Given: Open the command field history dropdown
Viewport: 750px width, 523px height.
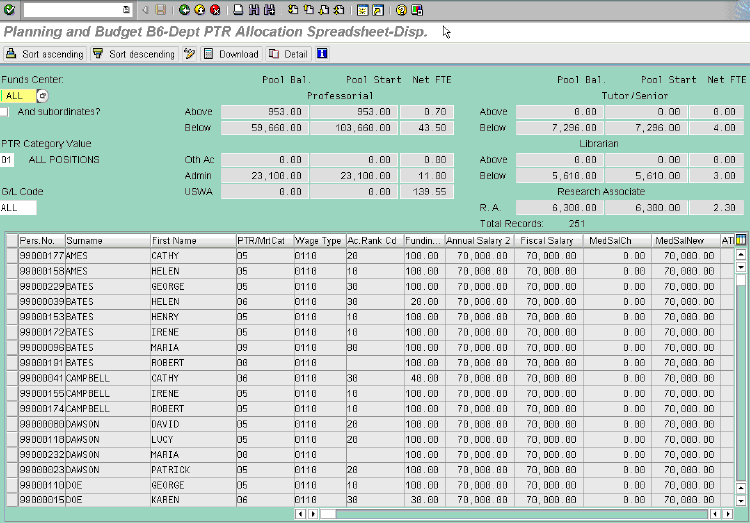Looking at the screenshot, I should 126,10.
